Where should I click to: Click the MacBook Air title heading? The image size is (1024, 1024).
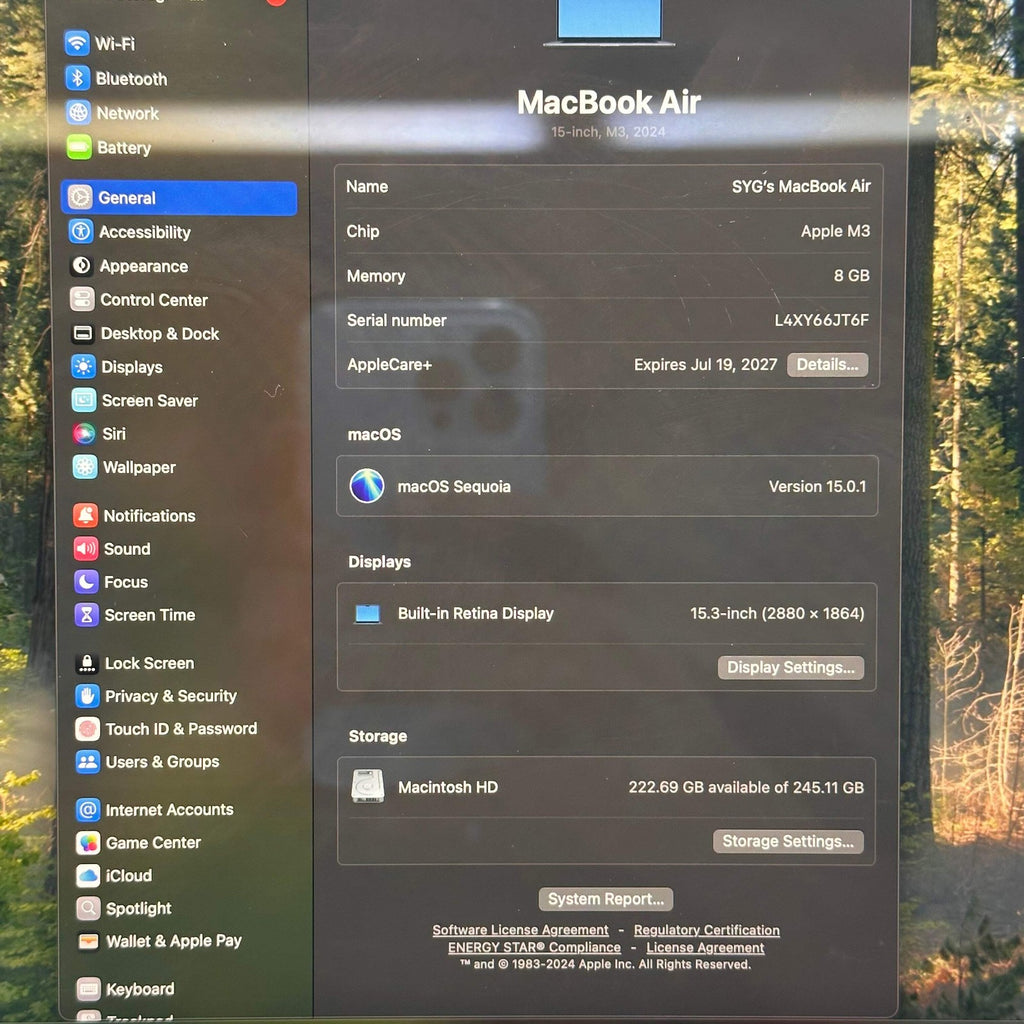(609, 103)
